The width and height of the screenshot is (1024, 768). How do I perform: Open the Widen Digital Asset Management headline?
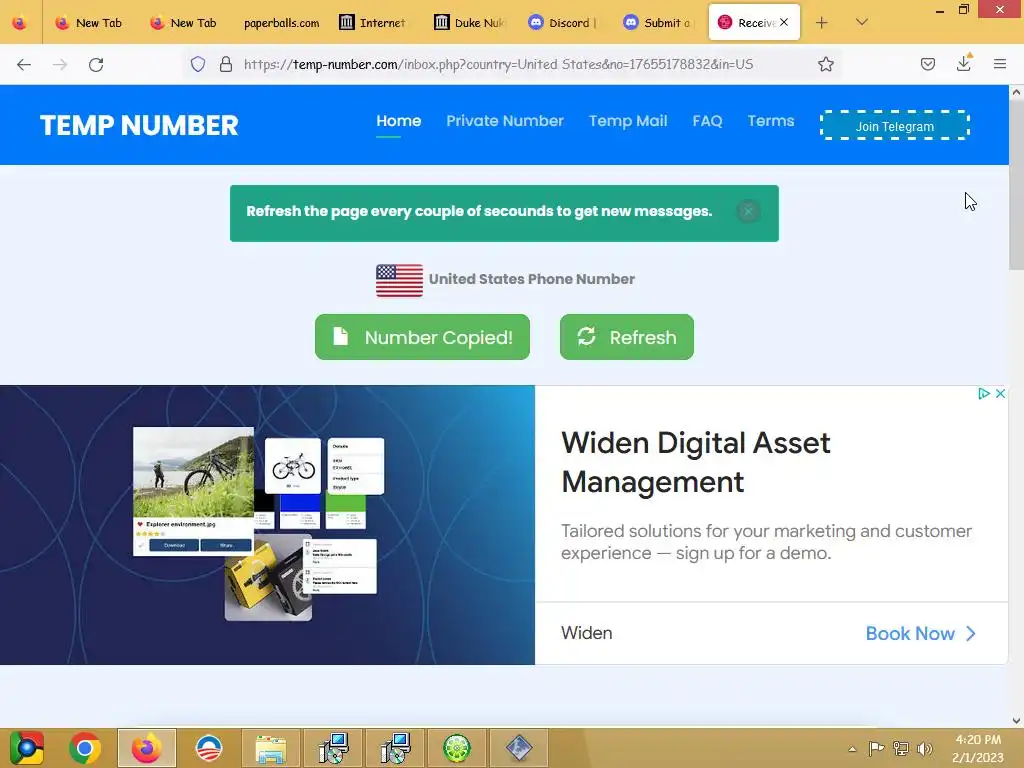pyautogui.click(x=696, y=462)
